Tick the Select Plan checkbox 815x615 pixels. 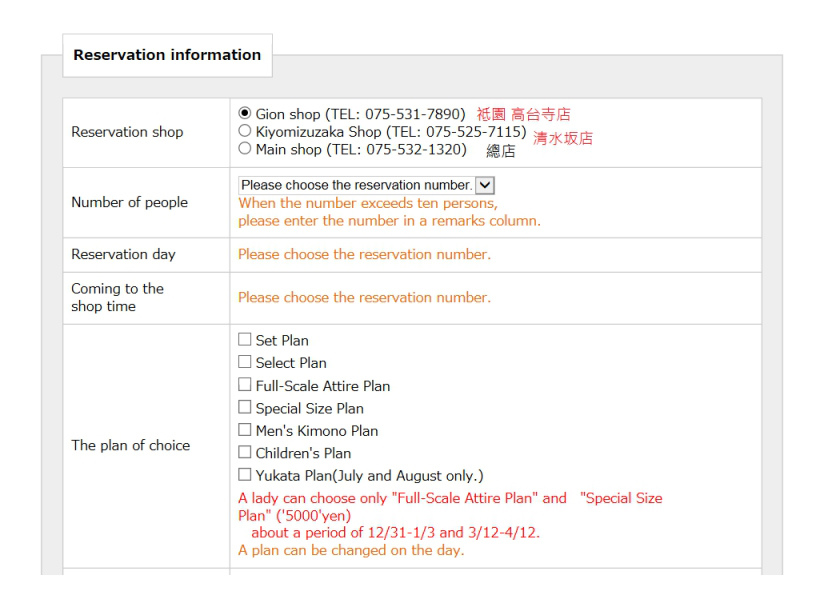coord(244,362)
